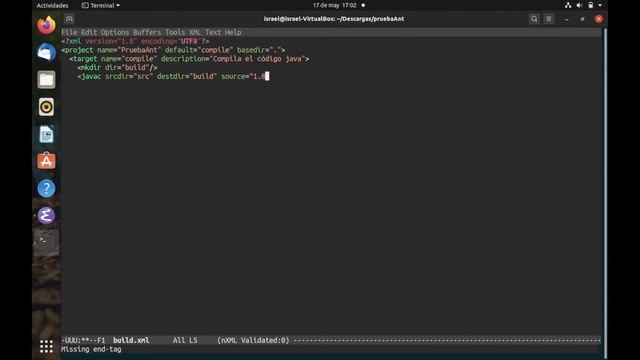This screenshot has width=640, height=360.
Task: Open the Emacs Text menu
Action: (x=213, y=32)
